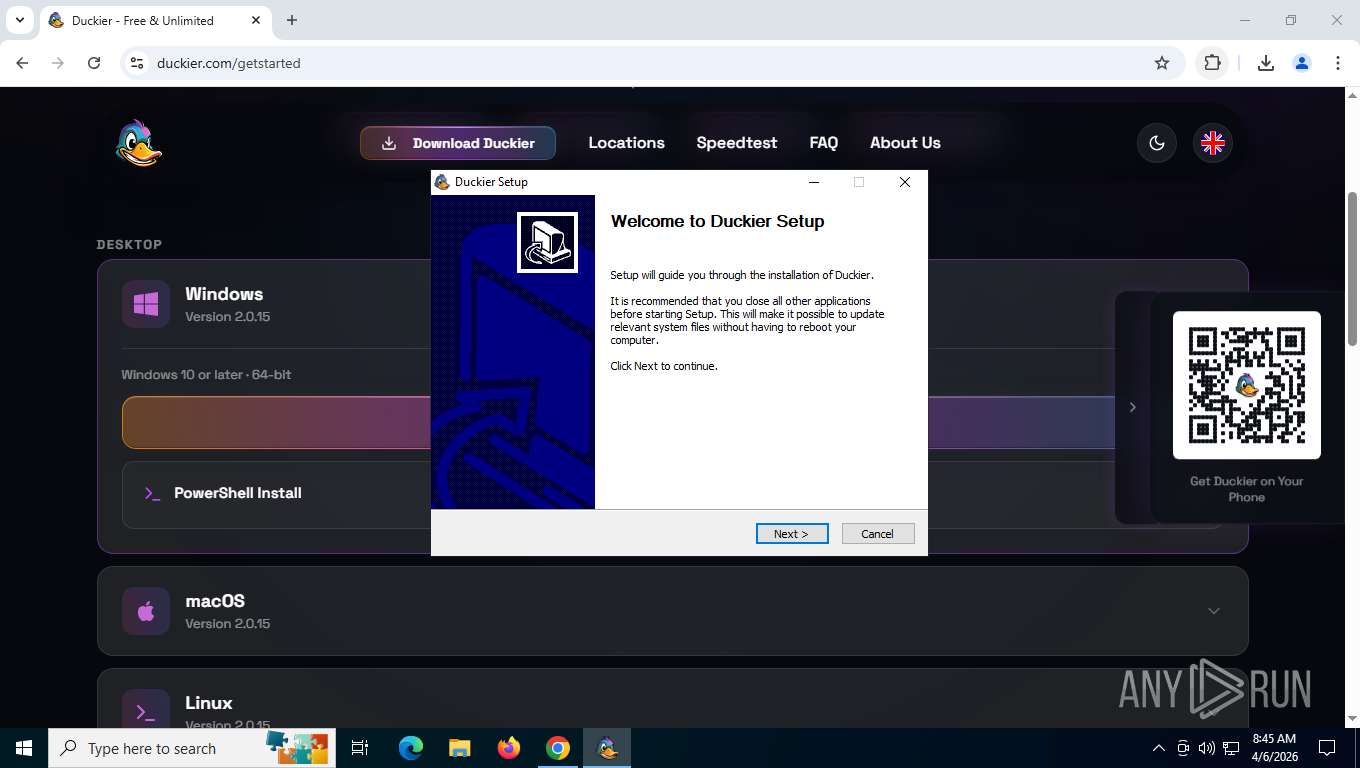
Task: Click the installer computer graphic icon
Action: [x=547, y=242]
